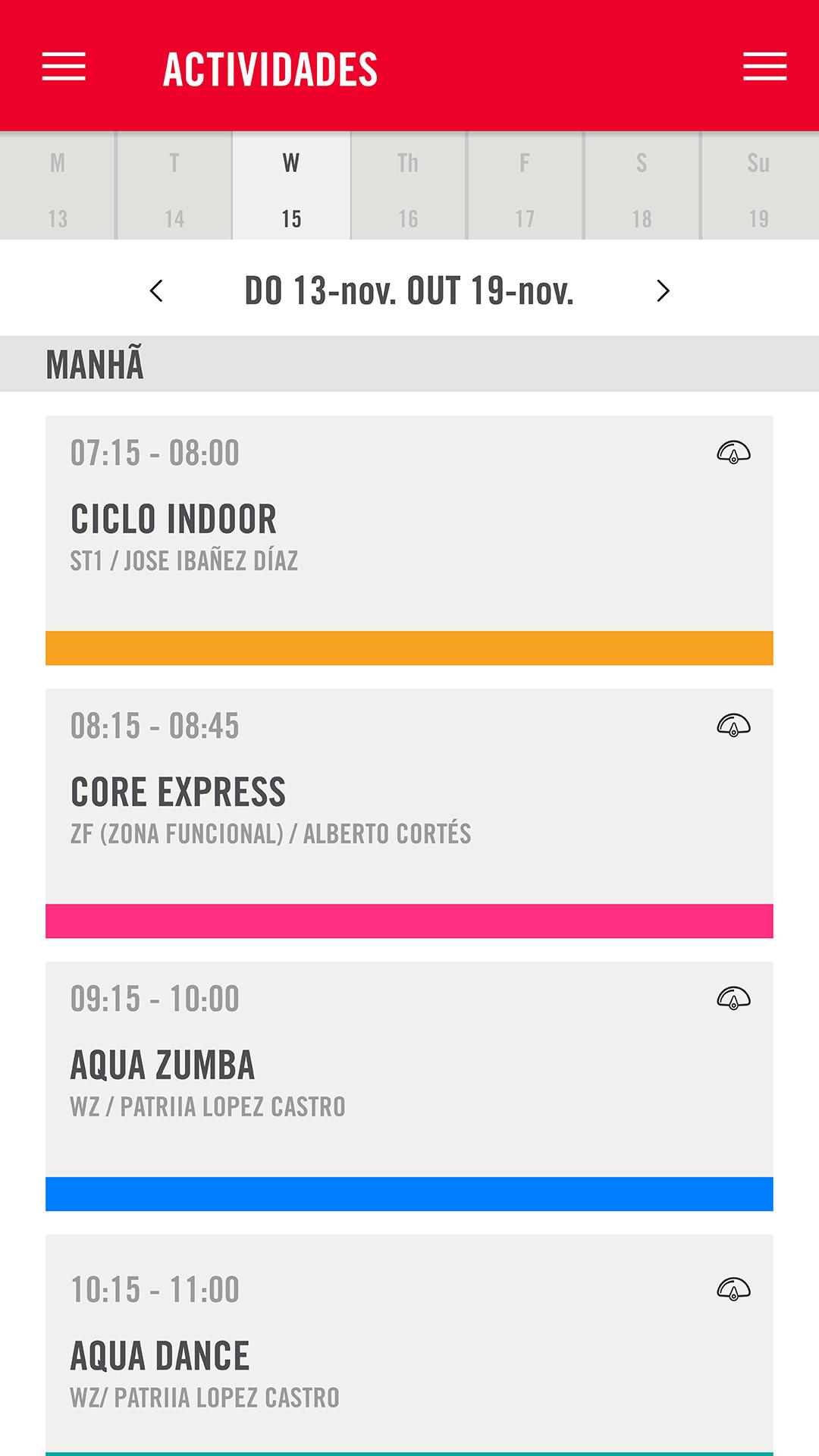Screen dimensions: 819x1456
Task: Open the left hamburger menu
Action: click(64, 67)
